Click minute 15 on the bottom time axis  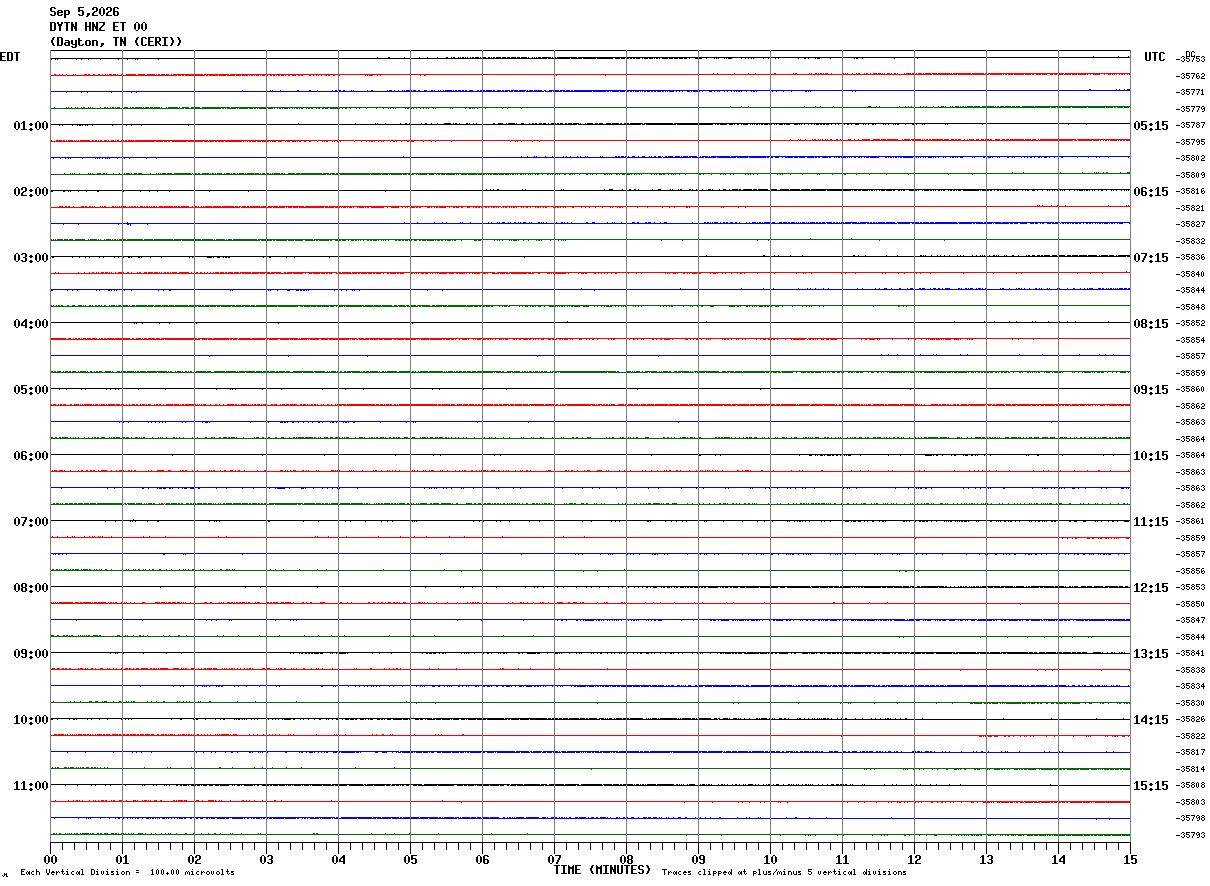[x=1130, y=859]
